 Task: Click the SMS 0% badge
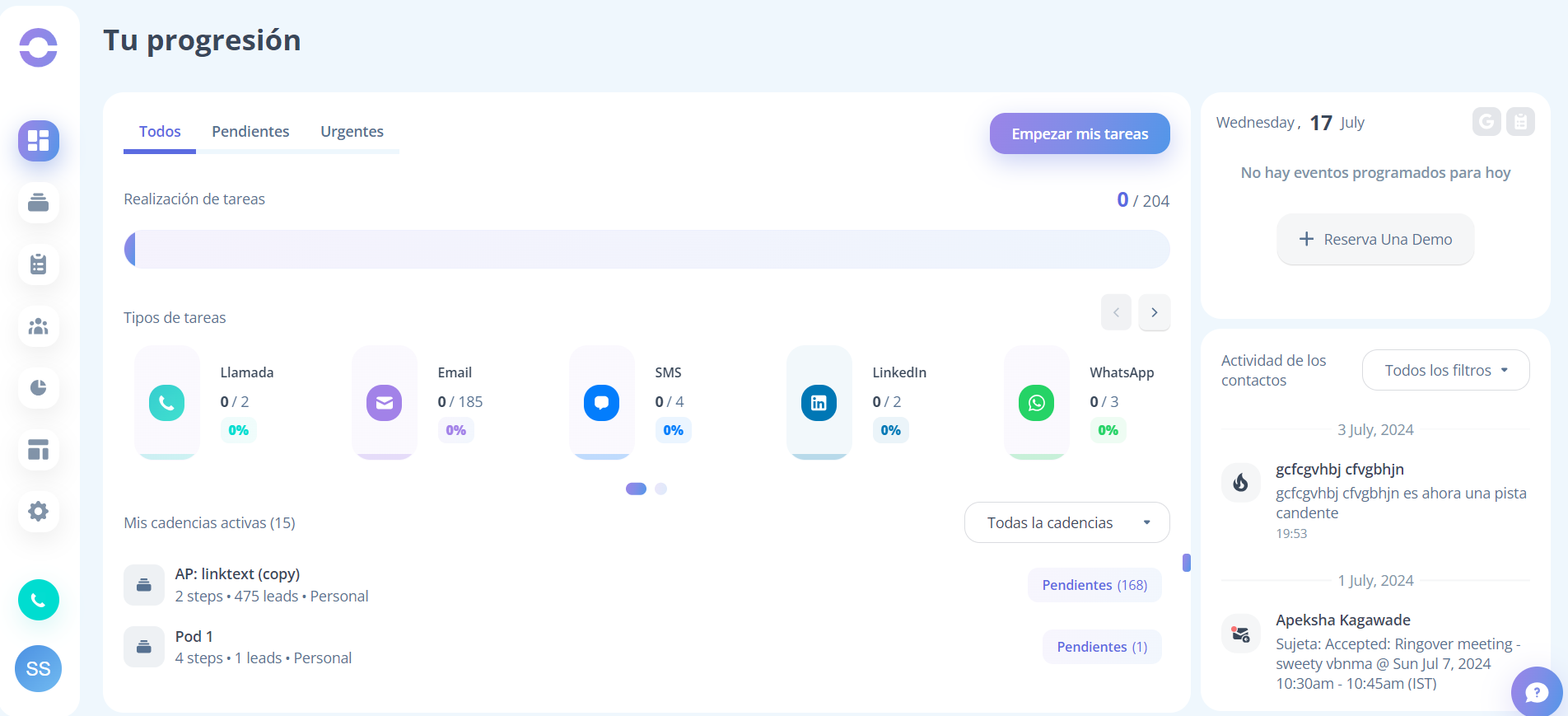pos(674,430)
